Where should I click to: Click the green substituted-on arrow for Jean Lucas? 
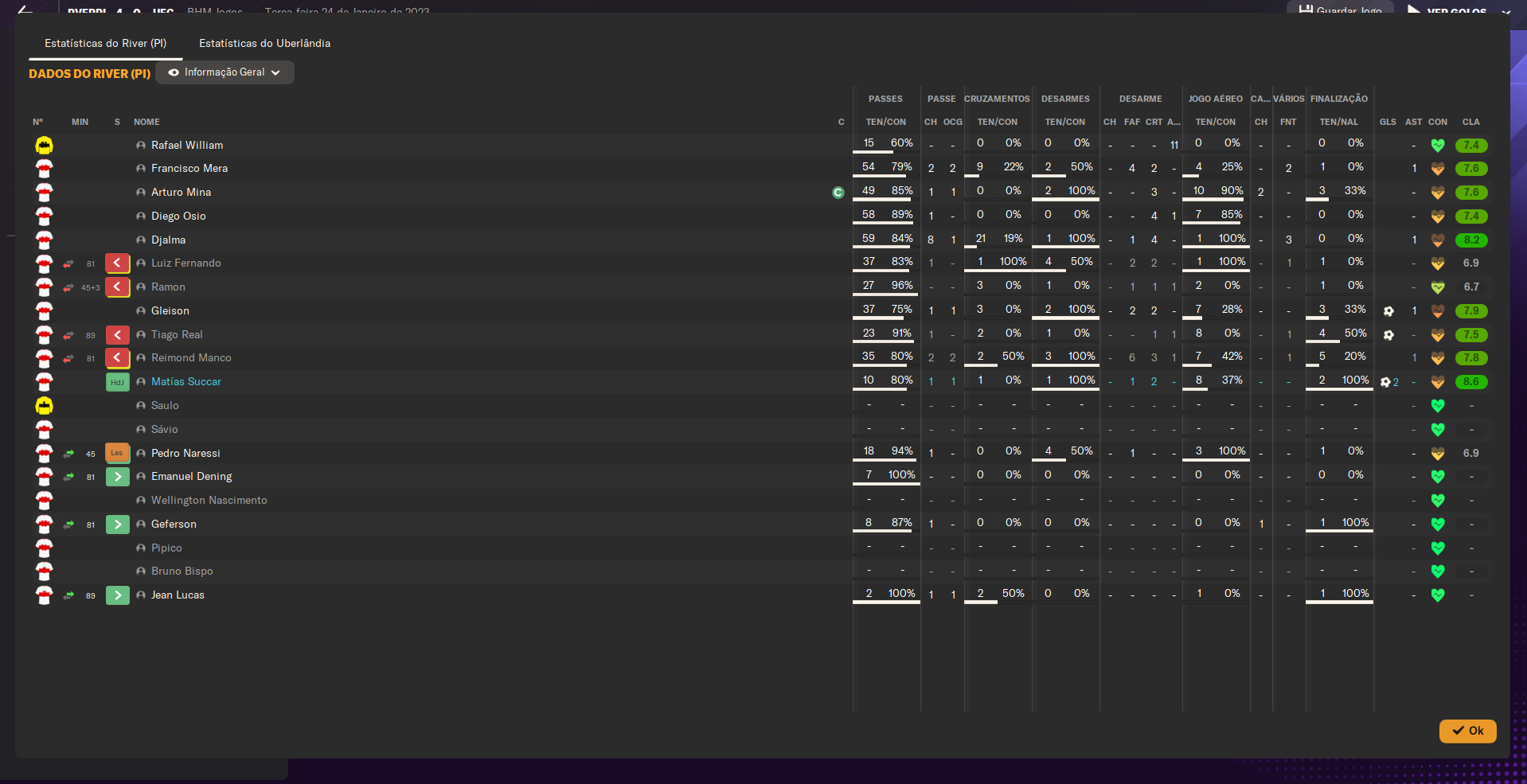tap(118, 595)
